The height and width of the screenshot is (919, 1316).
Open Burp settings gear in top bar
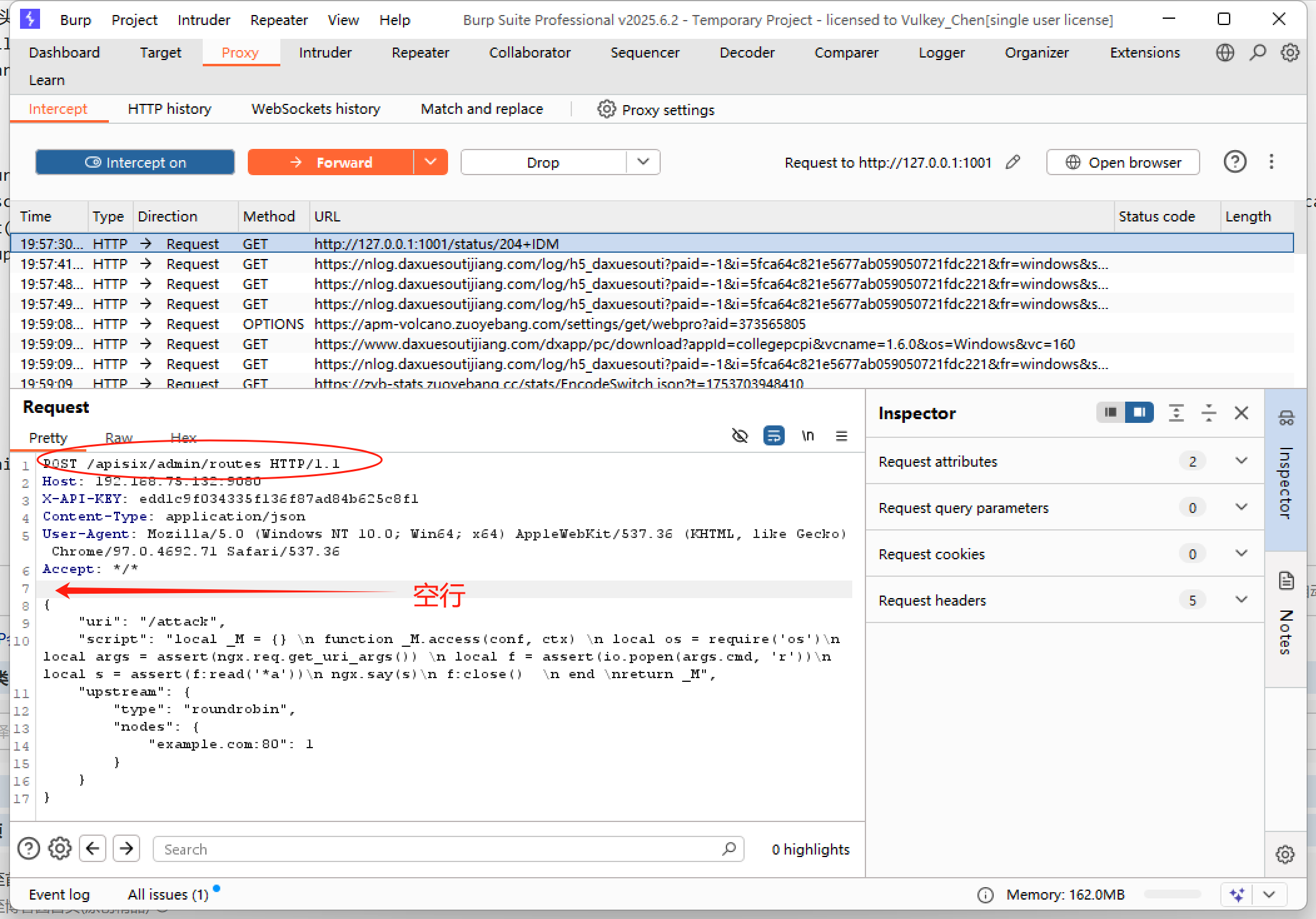pyautogui.click(x=1290, y=53)
